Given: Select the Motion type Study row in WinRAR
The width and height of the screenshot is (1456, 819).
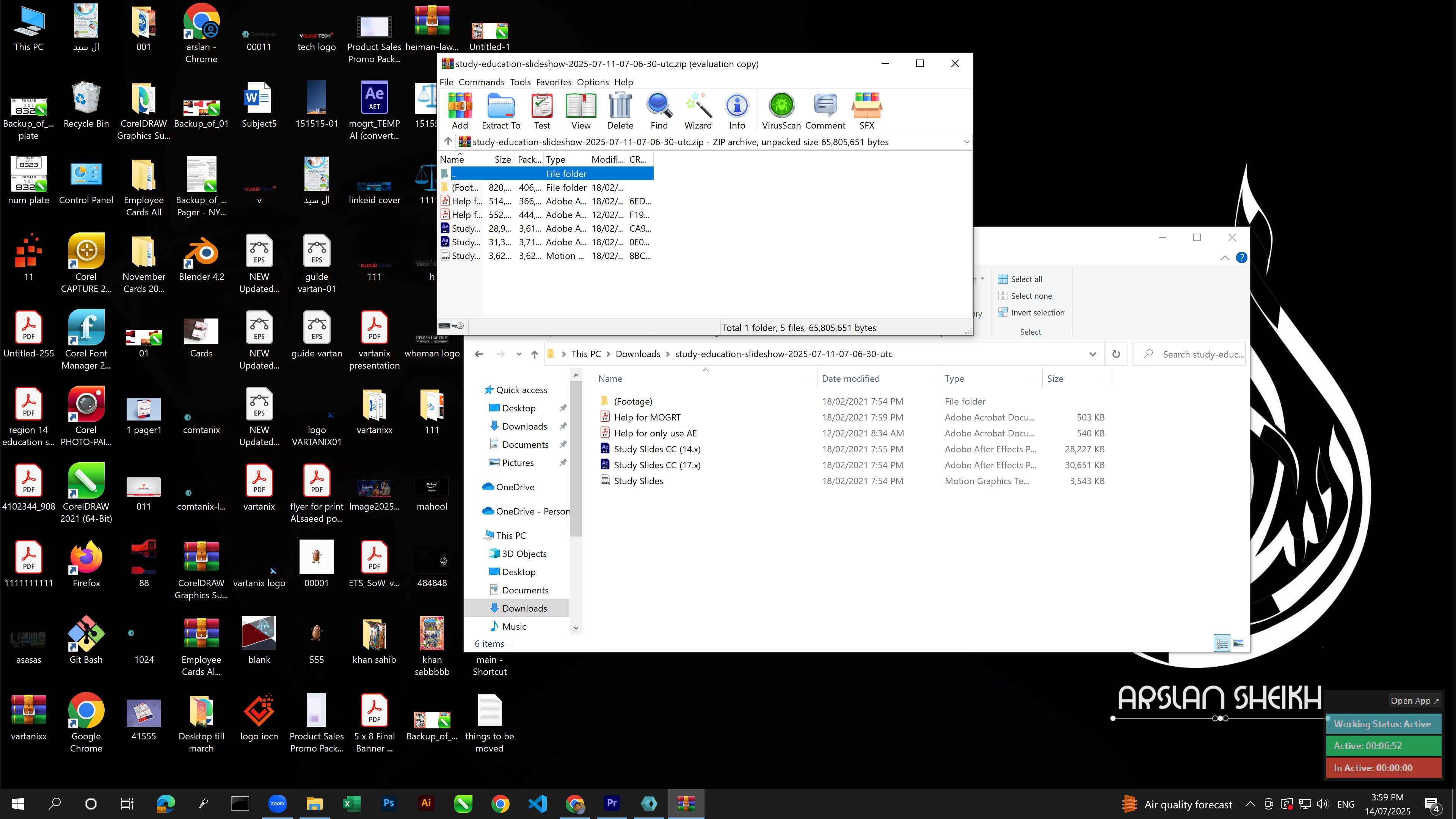Looking at the screenshot, I should (546, 256).
